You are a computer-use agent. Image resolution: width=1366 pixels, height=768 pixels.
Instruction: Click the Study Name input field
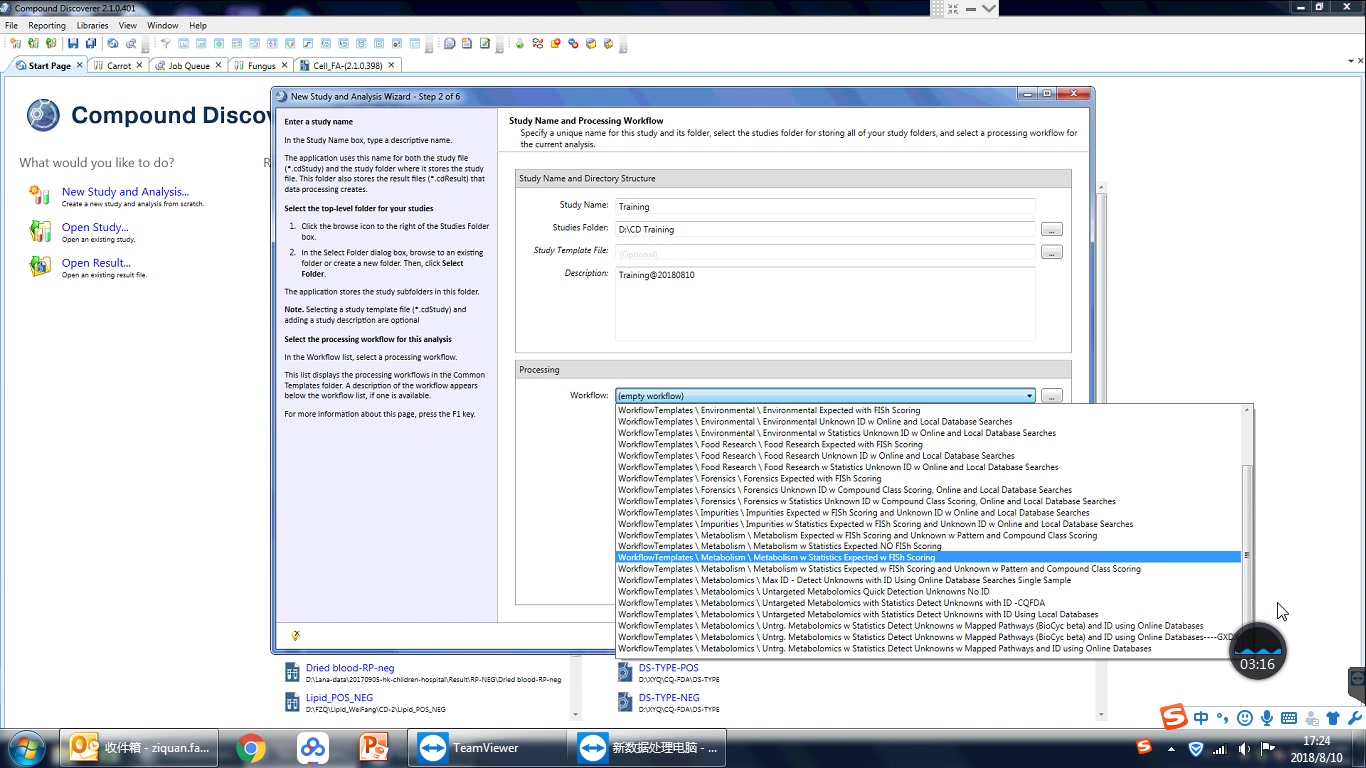(825, 207)
